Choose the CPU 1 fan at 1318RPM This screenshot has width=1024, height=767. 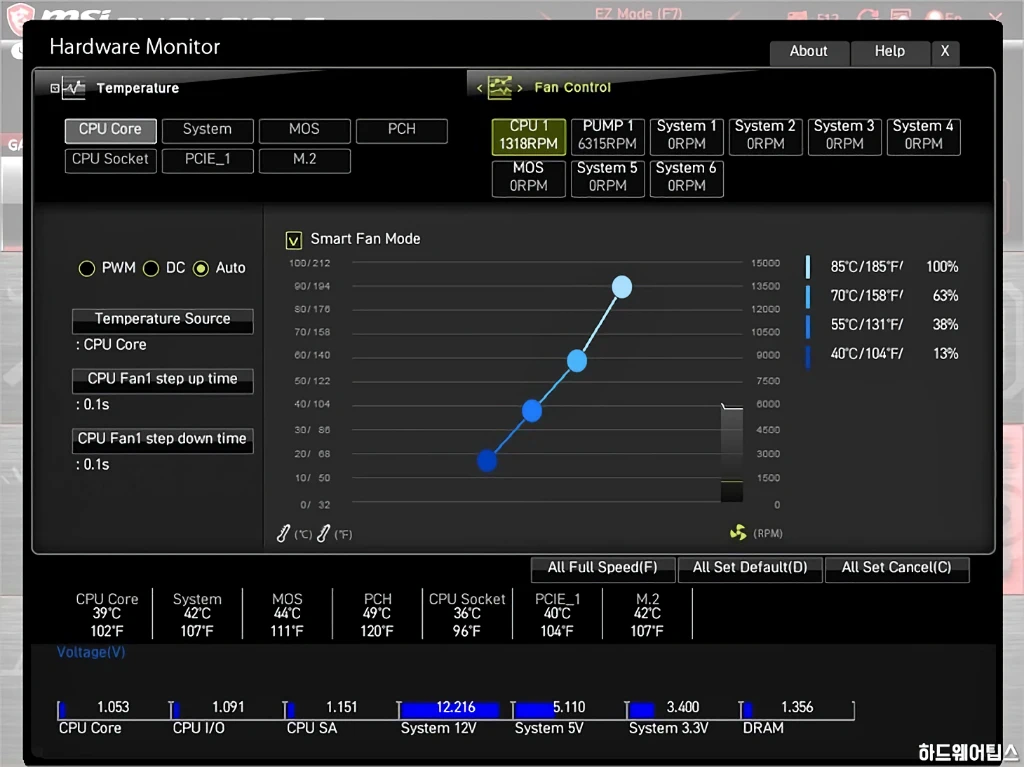coord(528,136)
